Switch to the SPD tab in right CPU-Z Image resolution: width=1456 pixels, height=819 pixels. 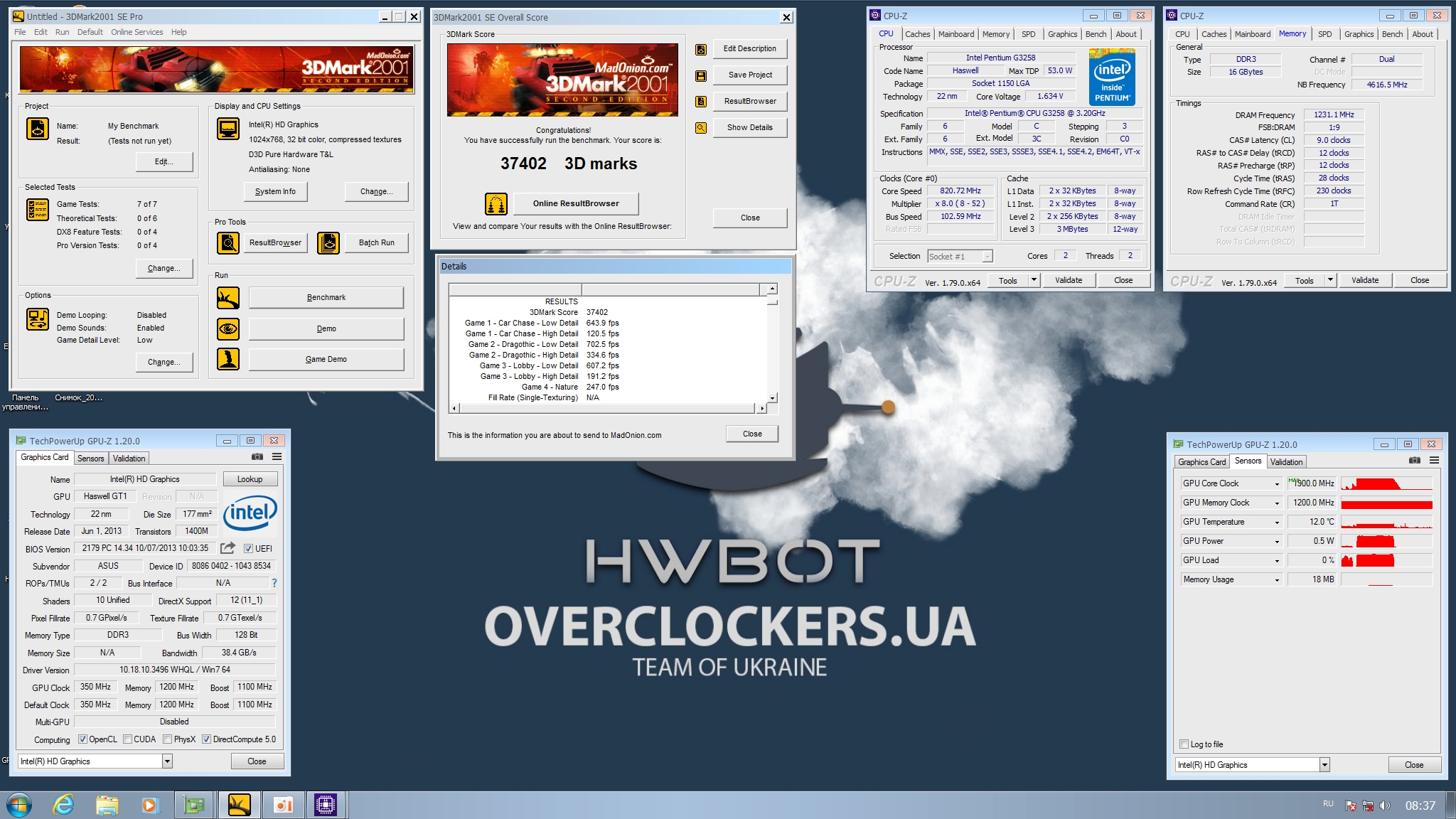tap(1325, 34)
